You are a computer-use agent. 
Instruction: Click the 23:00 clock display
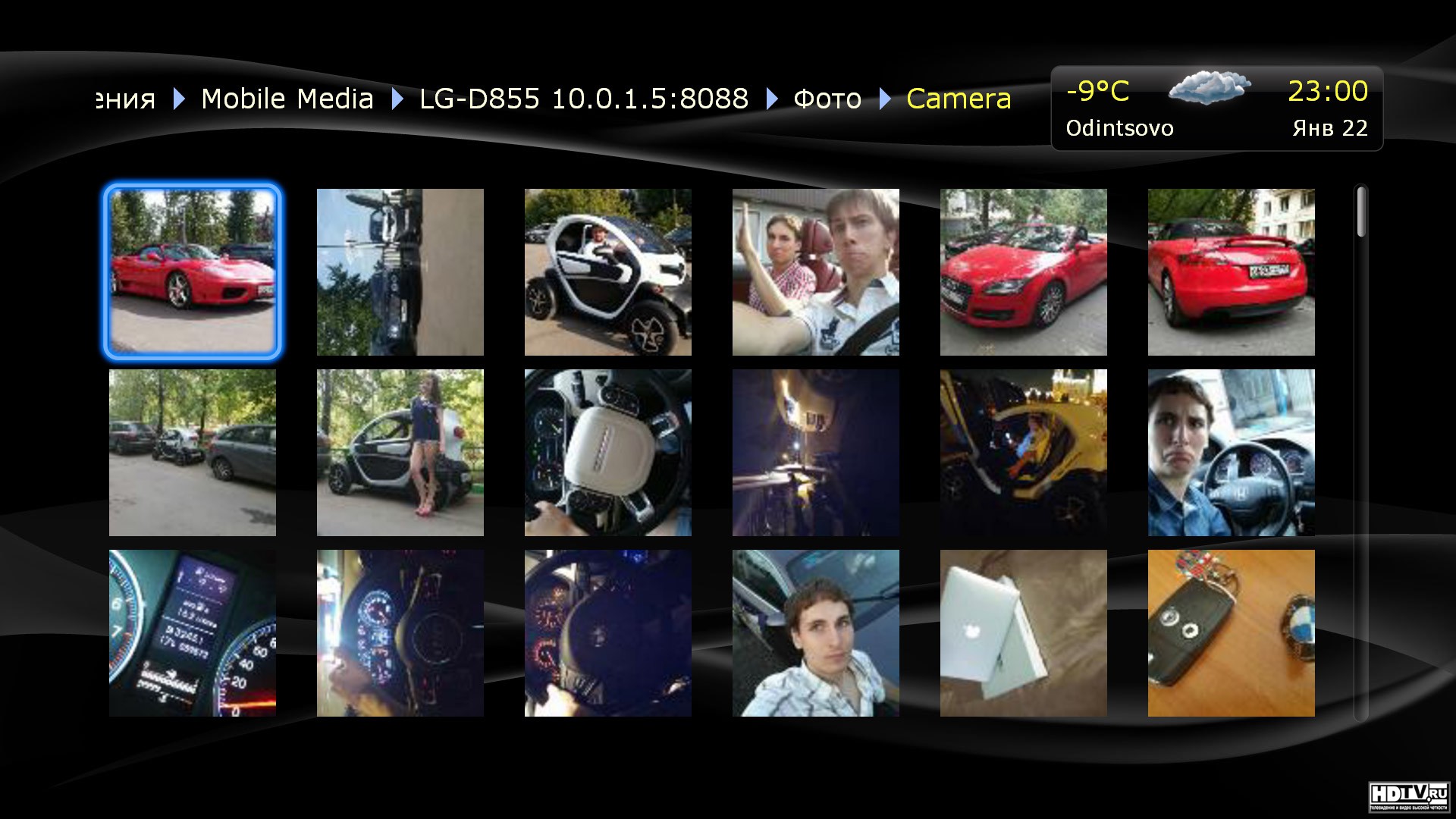1328,91
